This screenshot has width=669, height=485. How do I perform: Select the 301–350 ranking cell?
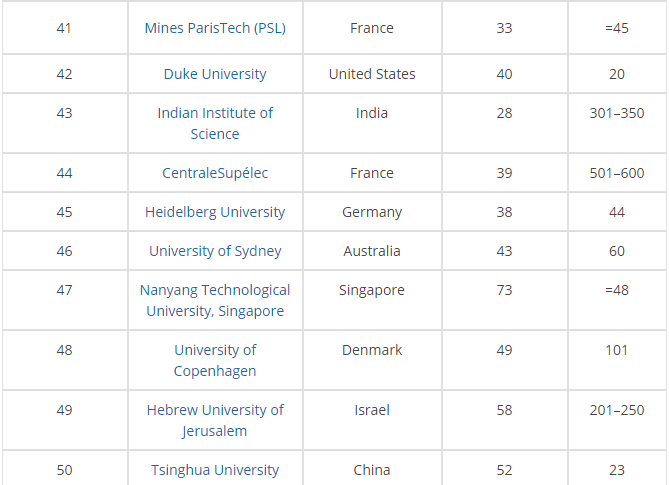(x=617, y=113)
